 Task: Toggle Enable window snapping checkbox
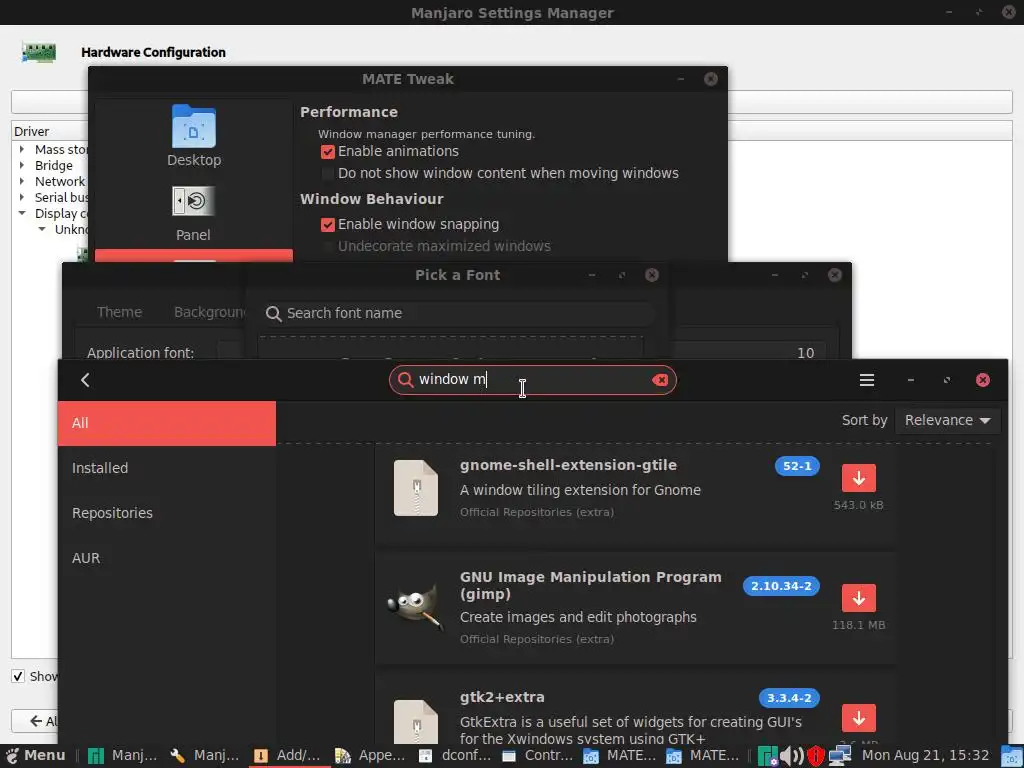(328, 225)
